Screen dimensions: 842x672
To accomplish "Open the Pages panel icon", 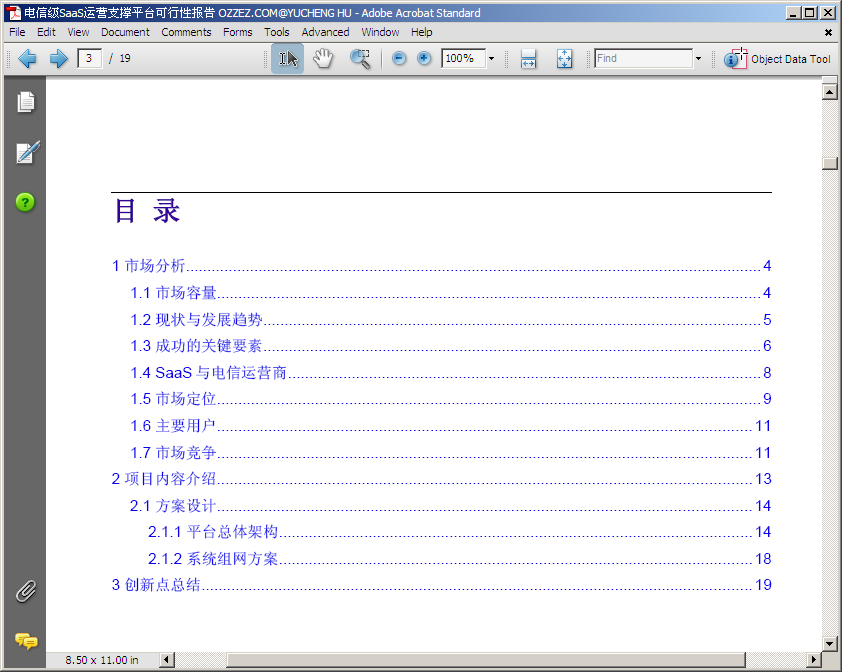I will click(26, 102).
